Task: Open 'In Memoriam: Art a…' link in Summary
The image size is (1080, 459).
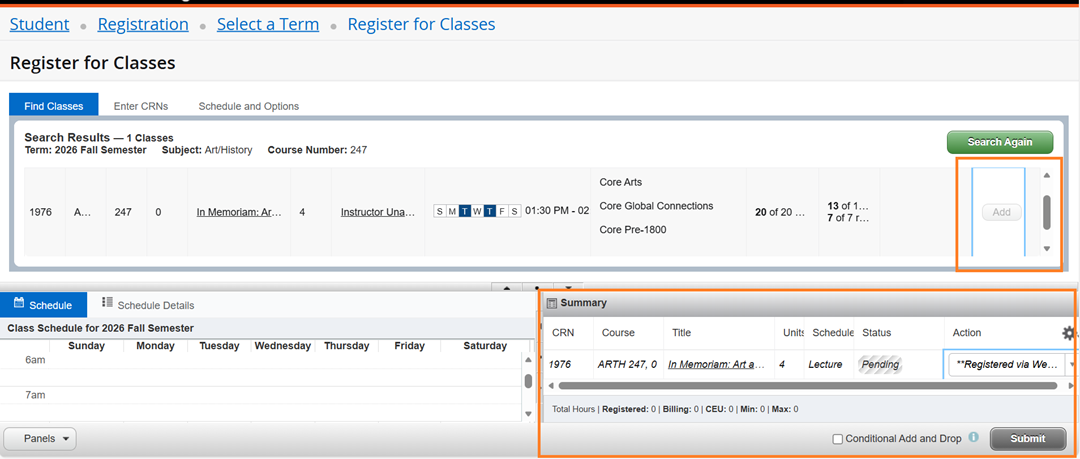Action: point(716,365)
